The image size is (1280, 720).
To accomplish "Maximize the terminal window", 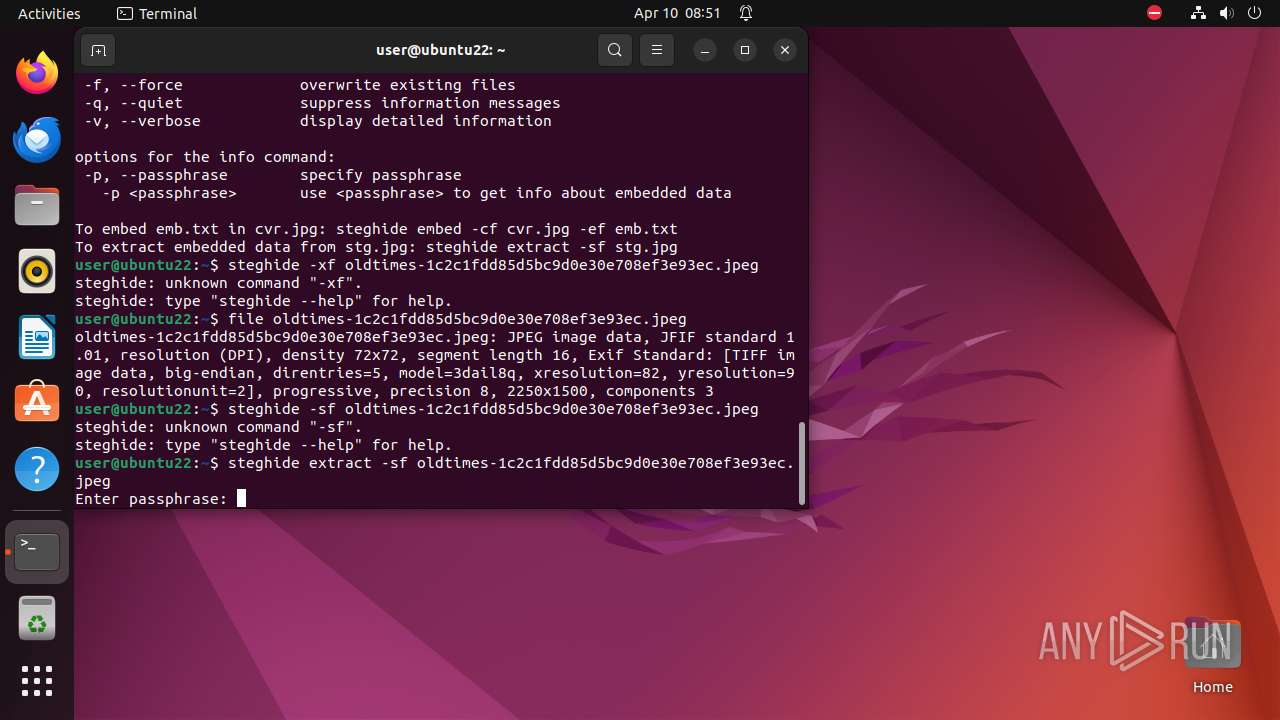I will [745, 50].
